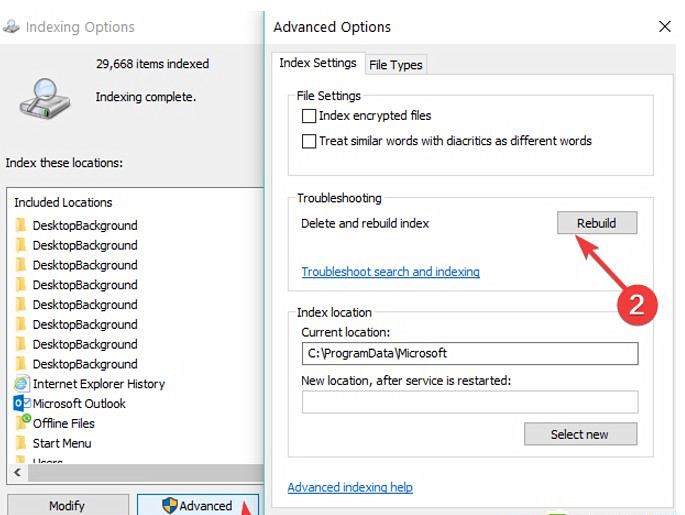This screenshot has width=685, height=515.
Task: Click the Current location field
Action: (470, 353)
